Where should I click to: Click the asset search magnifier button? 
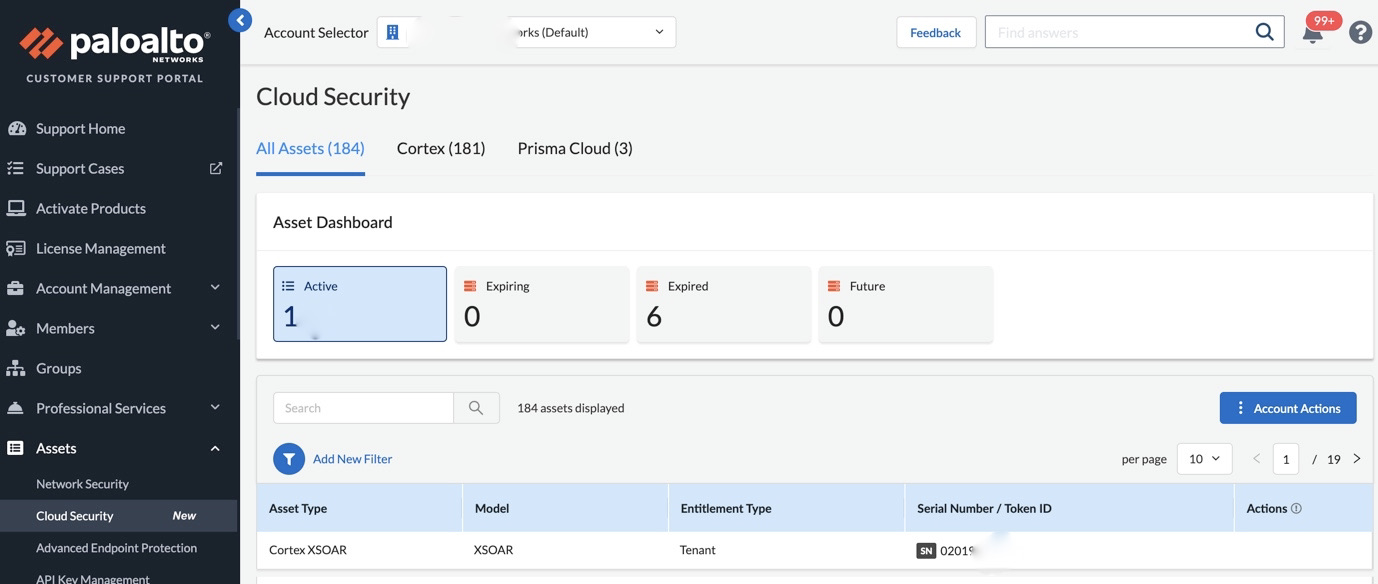point(476,408)
